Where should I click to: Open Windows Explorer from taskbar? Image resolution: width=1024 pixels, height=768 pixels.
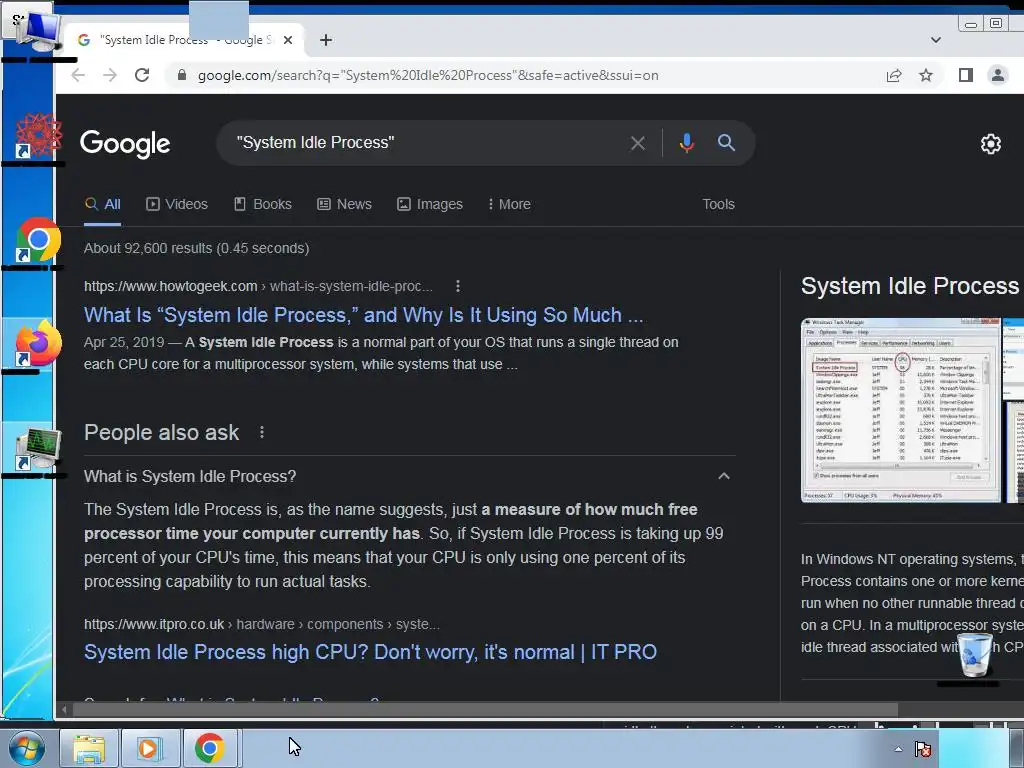point(89,748)
